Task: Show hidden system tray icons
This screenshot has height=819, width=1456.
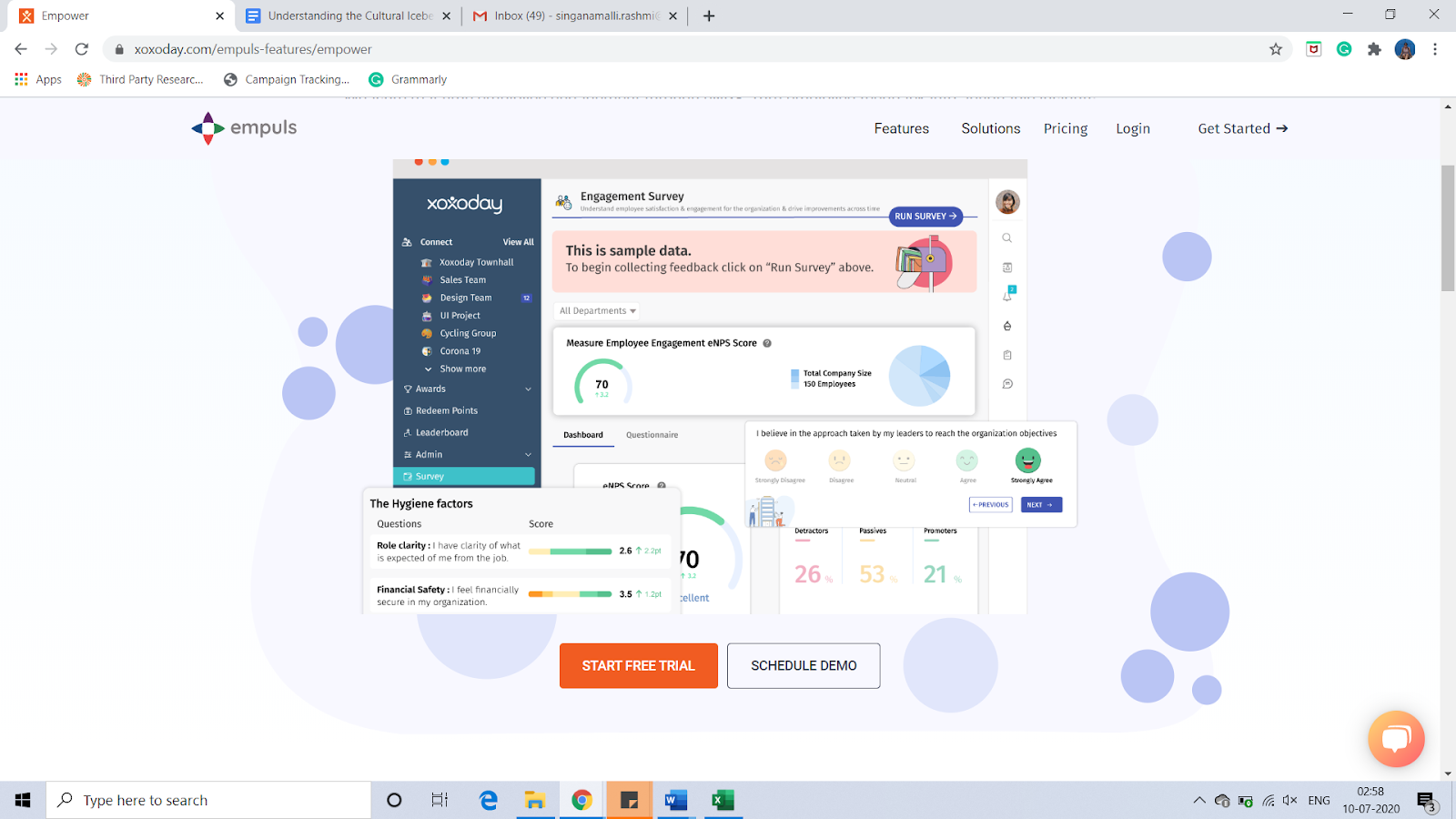Action: click(x=1199, y=801)
